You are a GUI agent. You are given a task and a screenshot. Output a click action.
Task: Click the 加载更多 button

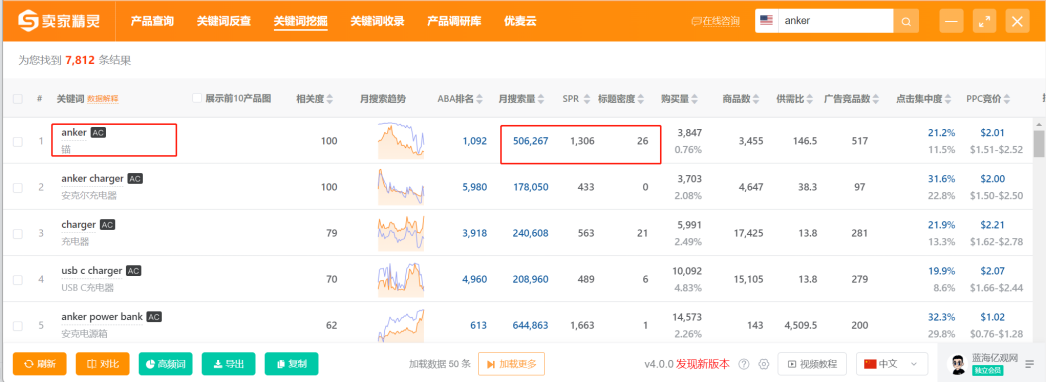coord(512,364)
